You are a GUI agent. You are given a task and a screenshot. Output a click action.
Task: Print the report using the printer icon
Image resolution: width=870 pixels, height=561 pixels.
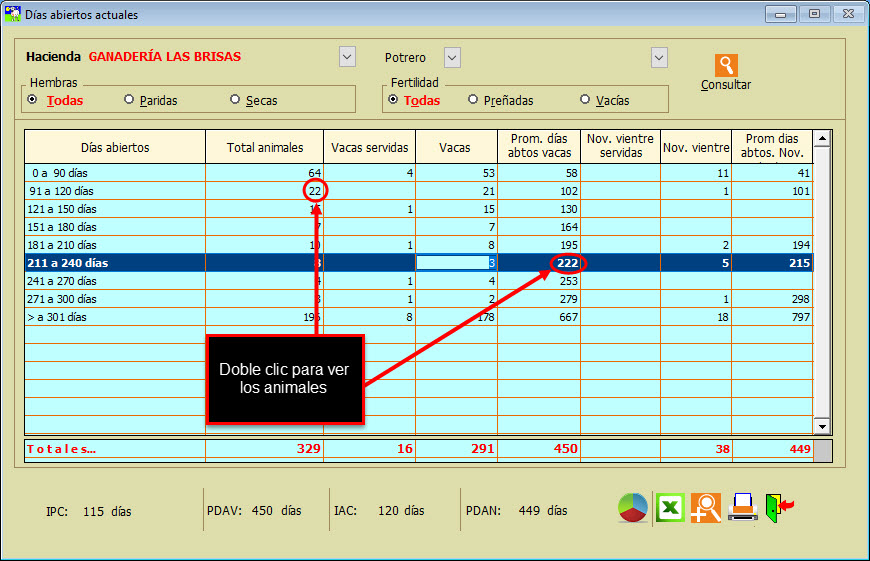742,508
